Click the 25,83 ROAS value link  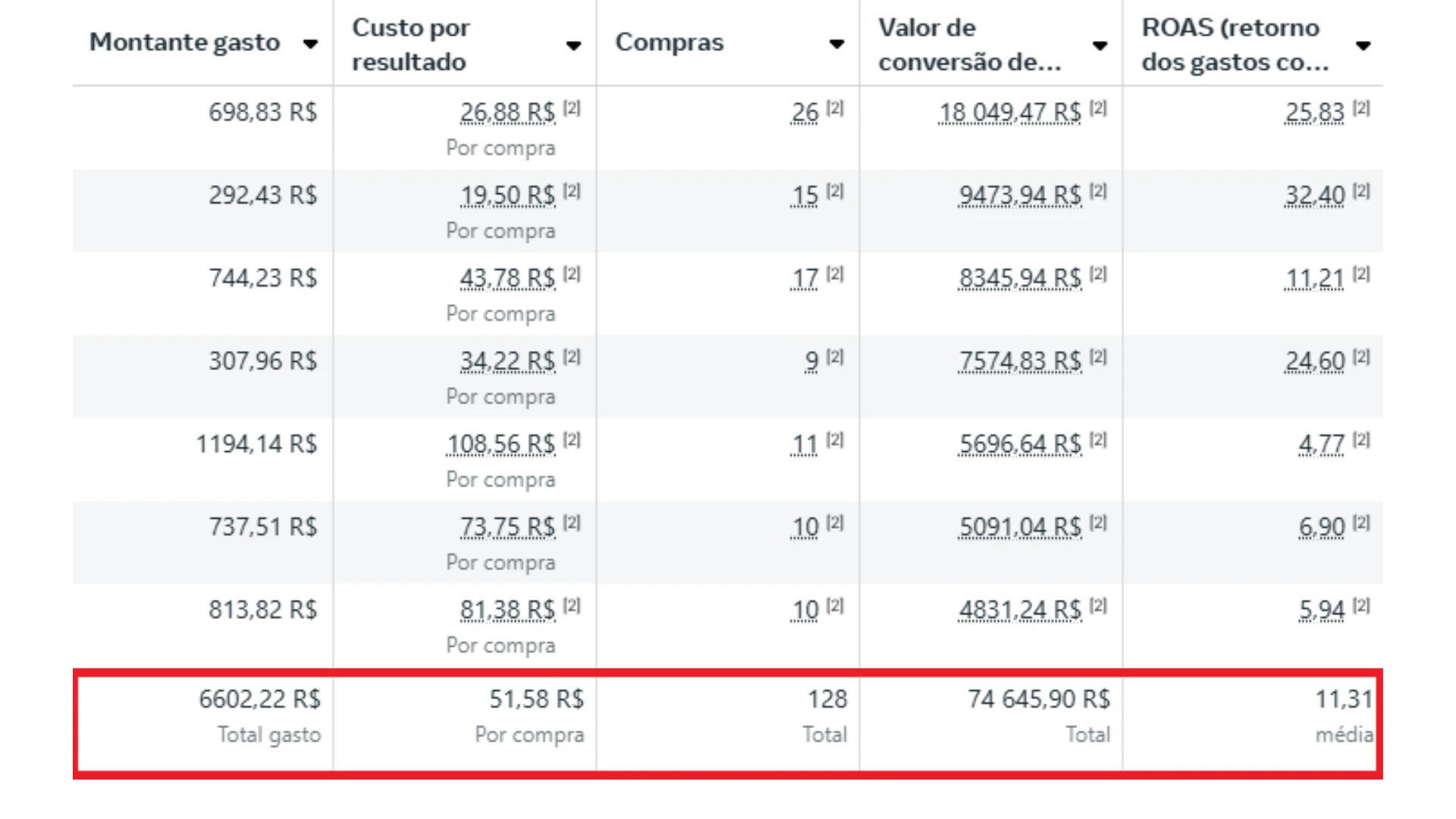[1316, 113]
